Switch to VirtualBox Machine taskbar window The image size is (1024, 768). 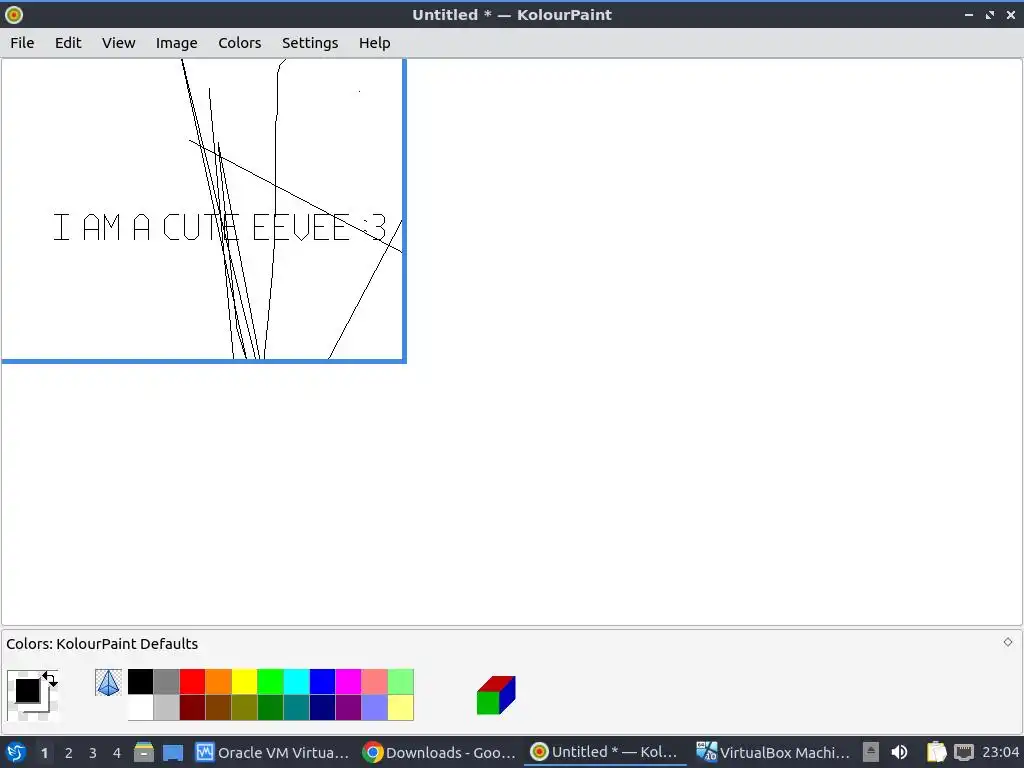coord(773,752)
